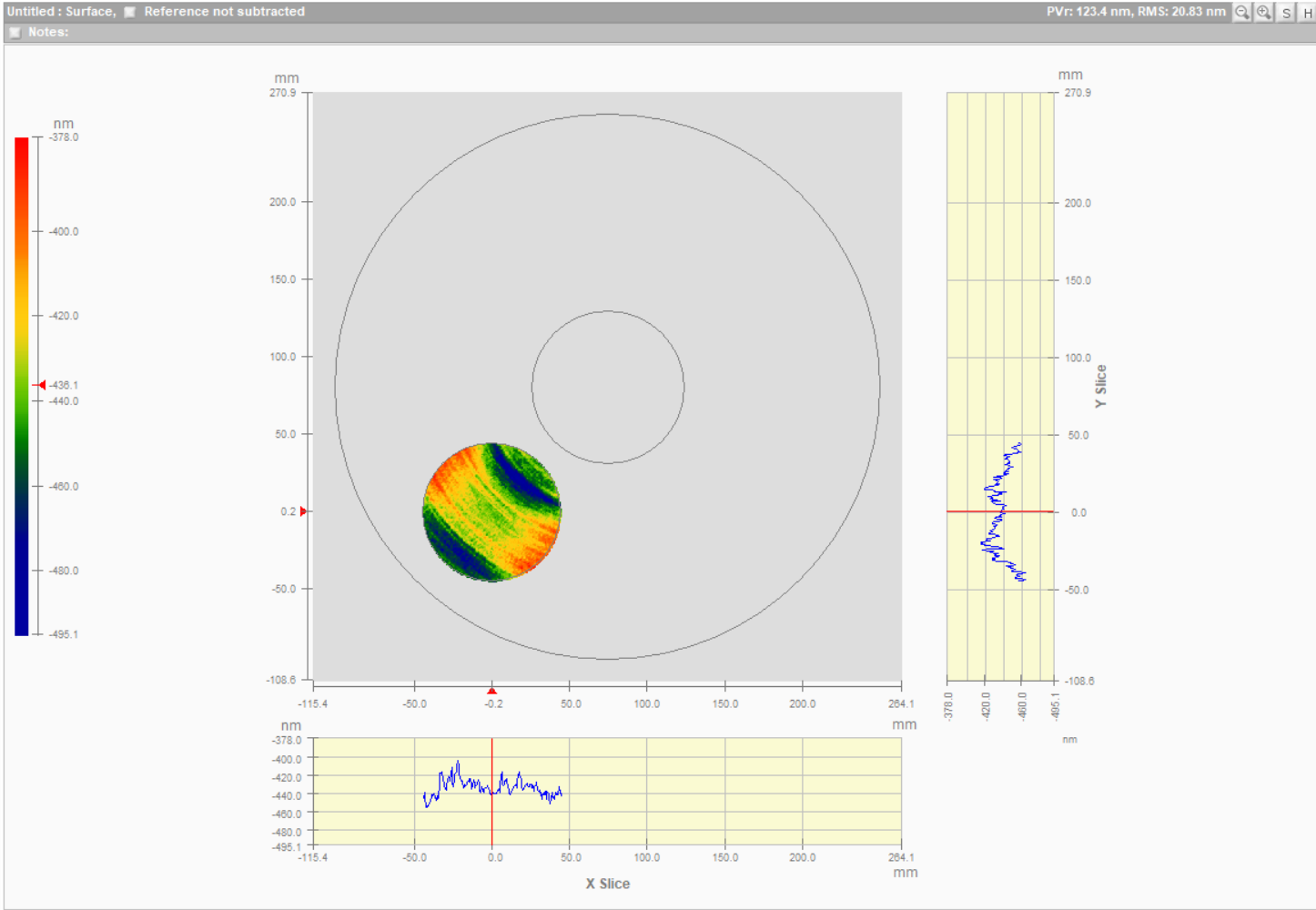This screenshot has height=910, width=1316.
Task: Click the red Y-axis slice marker at 0.2
Action: (x=303, y=511)
